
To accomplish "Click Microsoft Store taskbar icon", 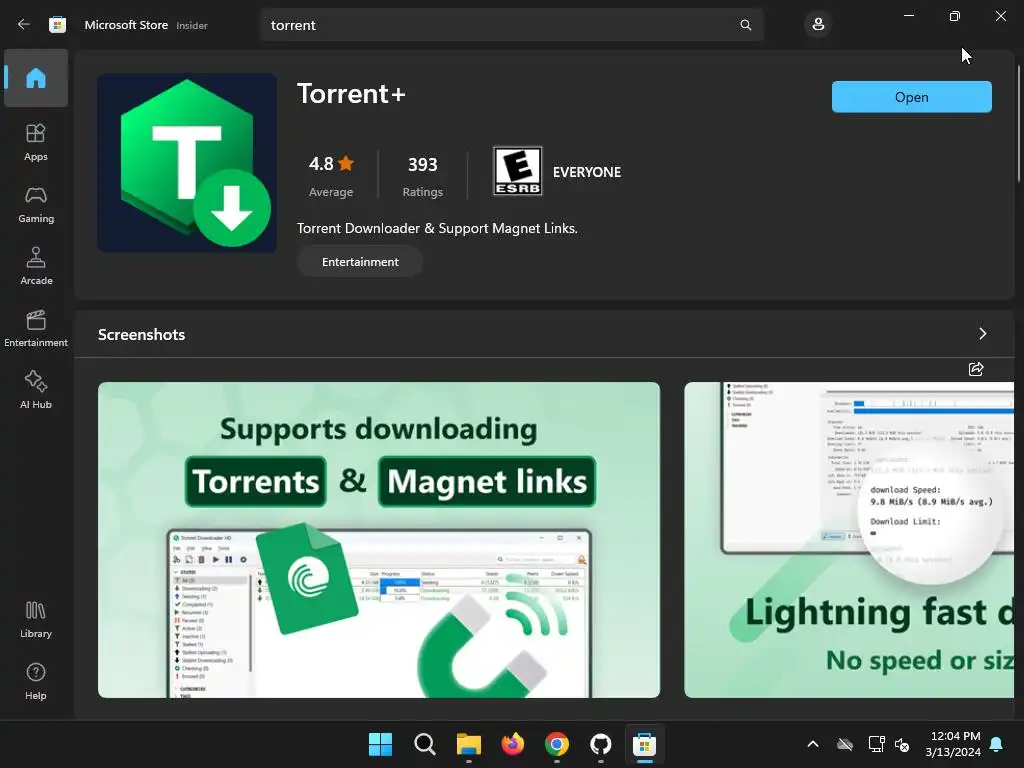I will pyautogui.click(x=645, y=744).
